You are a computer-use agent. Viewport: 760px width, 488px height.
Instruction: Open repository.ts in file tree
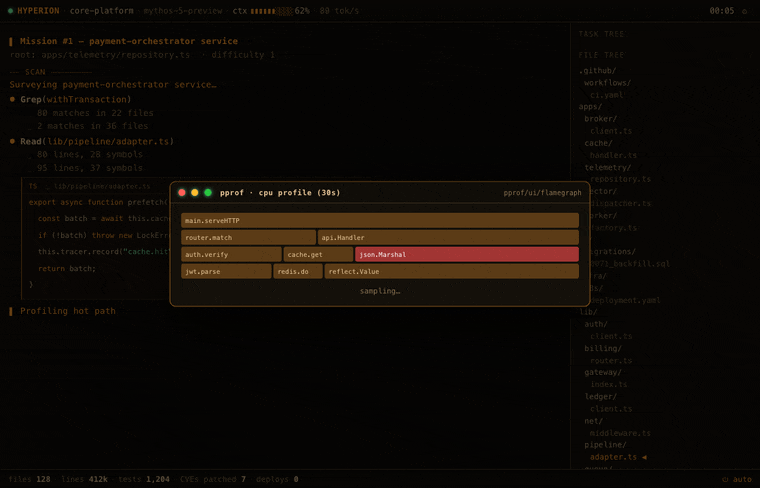click(x=620, y=179)
